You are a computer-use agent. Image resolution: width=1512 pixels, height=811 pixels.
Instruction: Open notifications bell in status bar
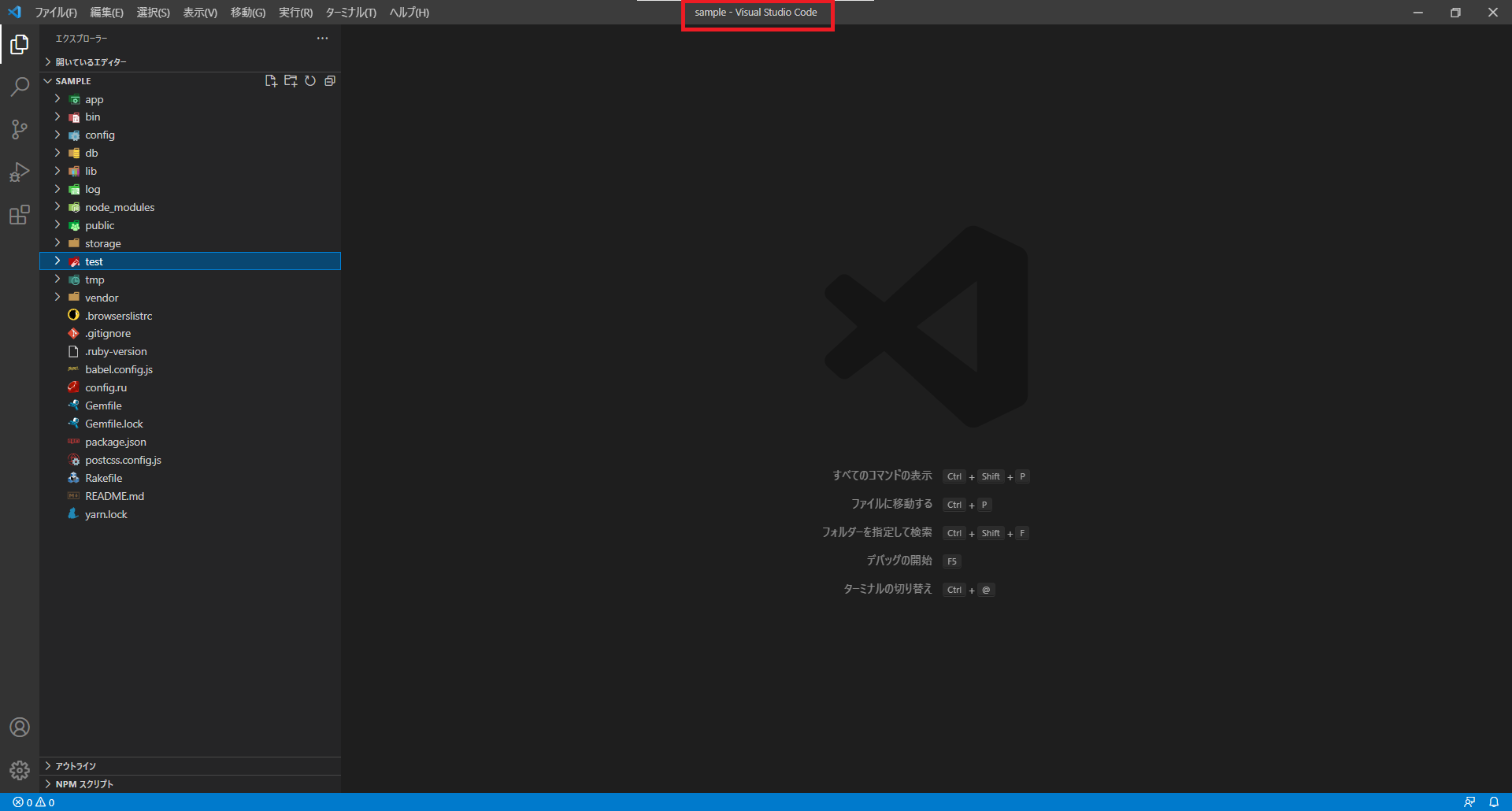coord(1494,802)
